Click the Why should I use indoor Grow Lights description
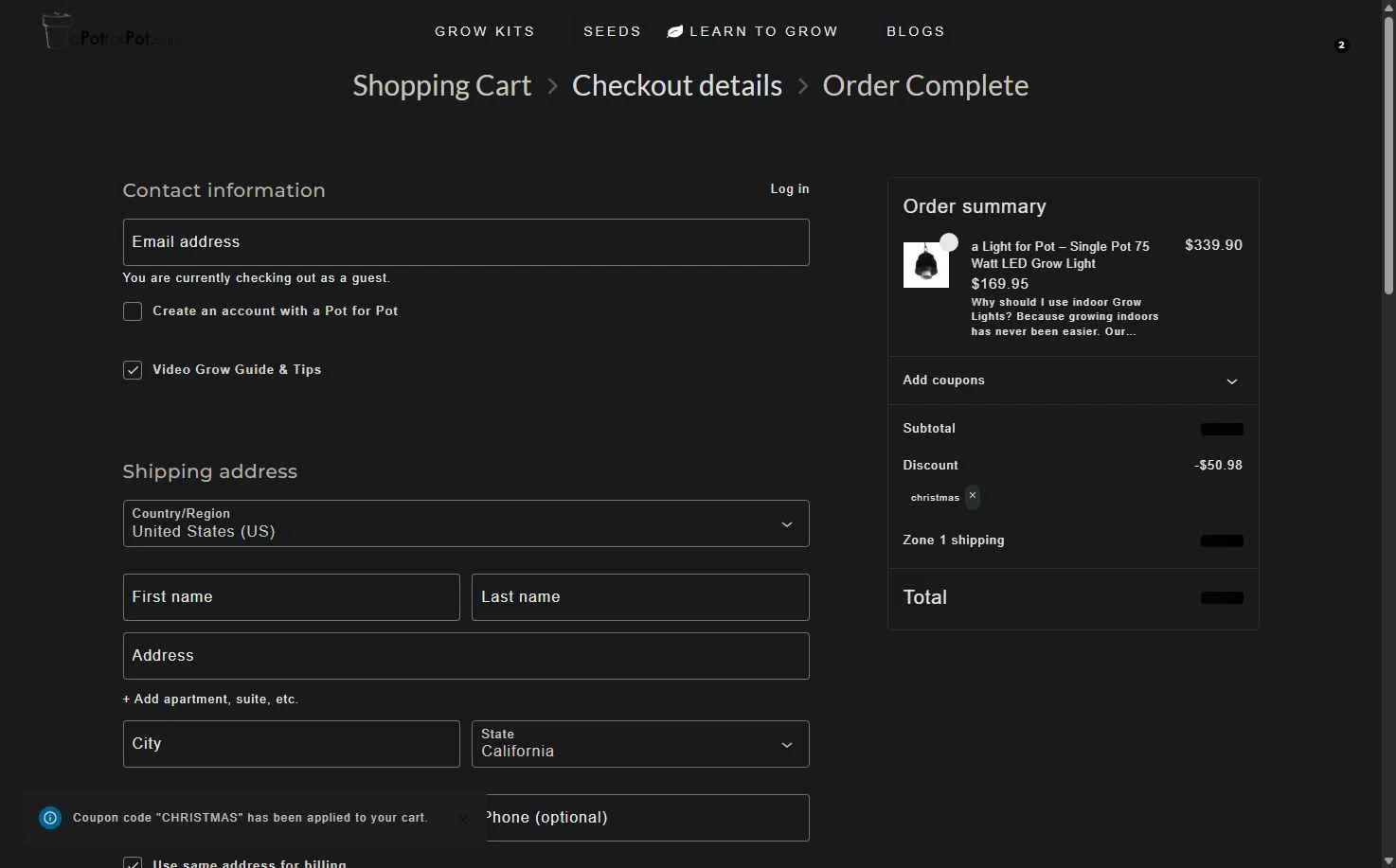The height and width of the screenshot is (868, 1396). point(1065,317)
